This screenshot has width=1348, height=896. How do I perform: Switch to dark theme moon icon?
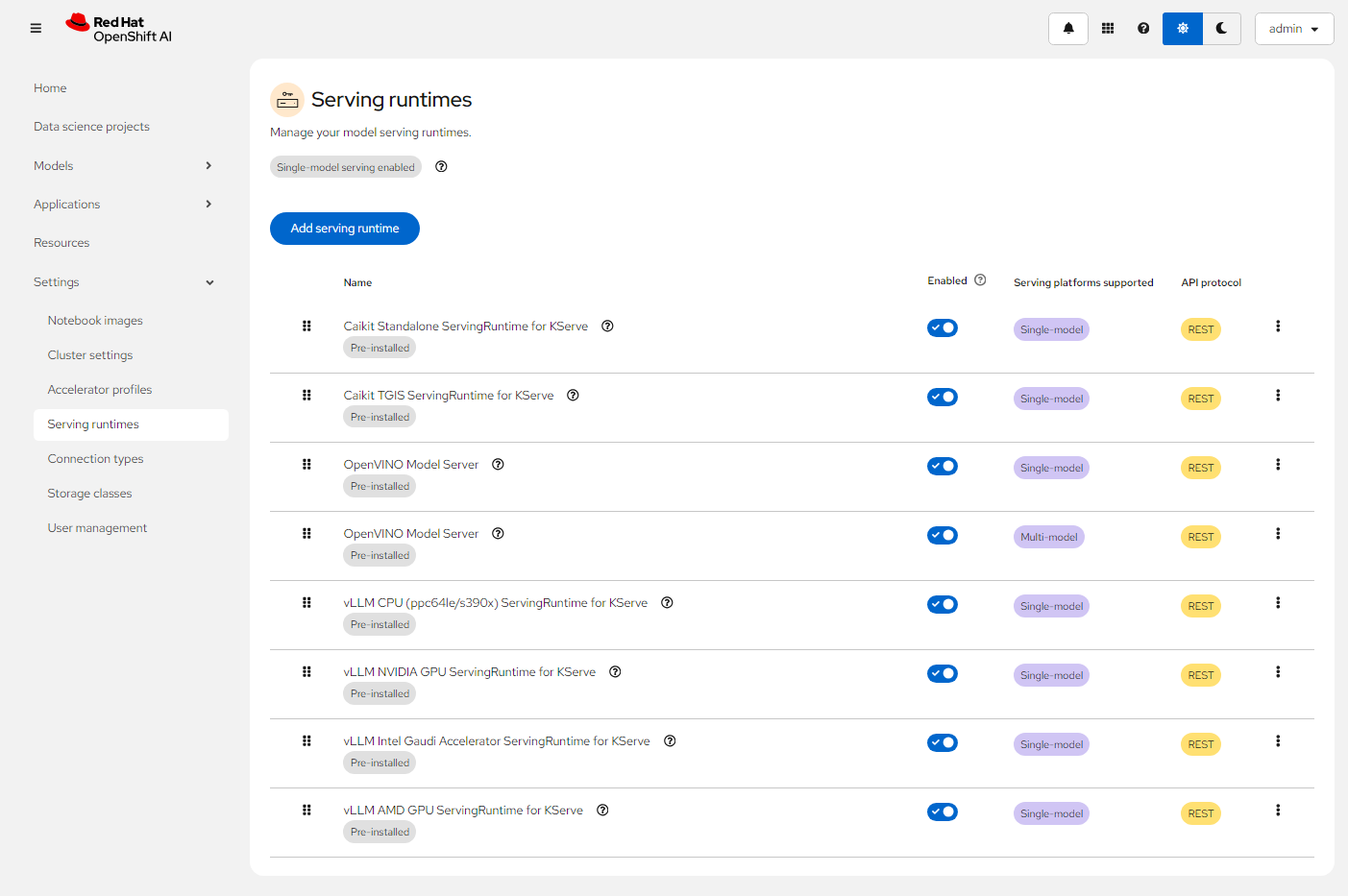click(x=1222, y=29)
